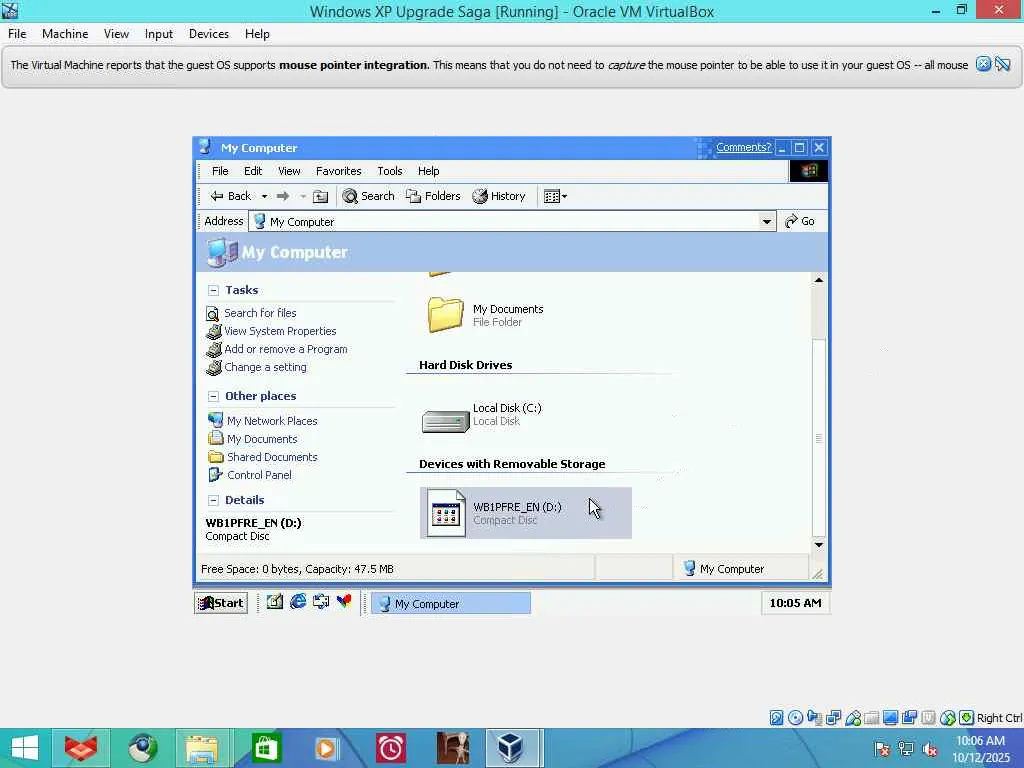
Task: Click the host key green arrow icon
Action: click(x=967, y=718)
